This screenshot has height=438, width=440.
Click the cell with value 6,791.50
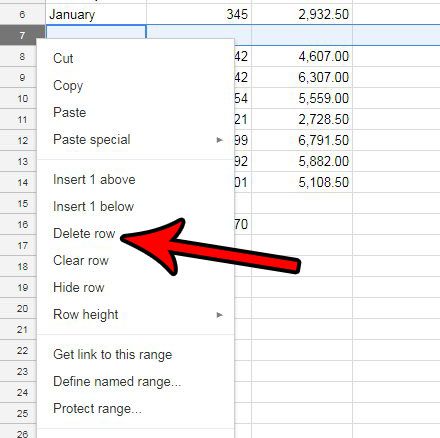302,140
